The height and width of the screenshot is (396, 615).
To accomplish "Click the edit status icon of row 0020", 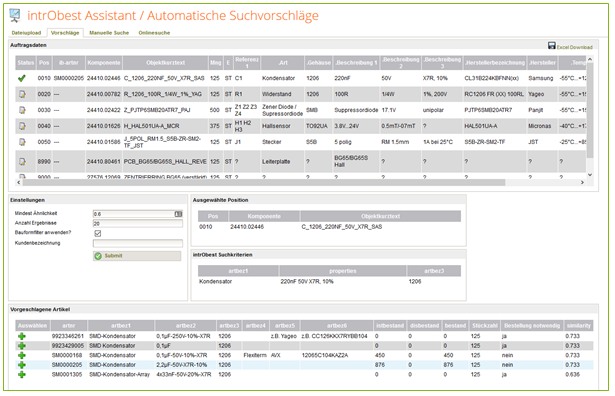I will [x=22, y=94].
